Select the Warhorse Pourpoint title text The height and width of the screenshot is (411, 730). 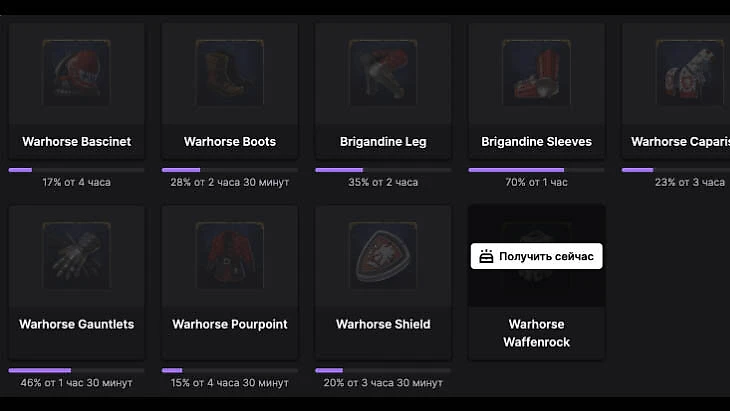tap(230, 324)
